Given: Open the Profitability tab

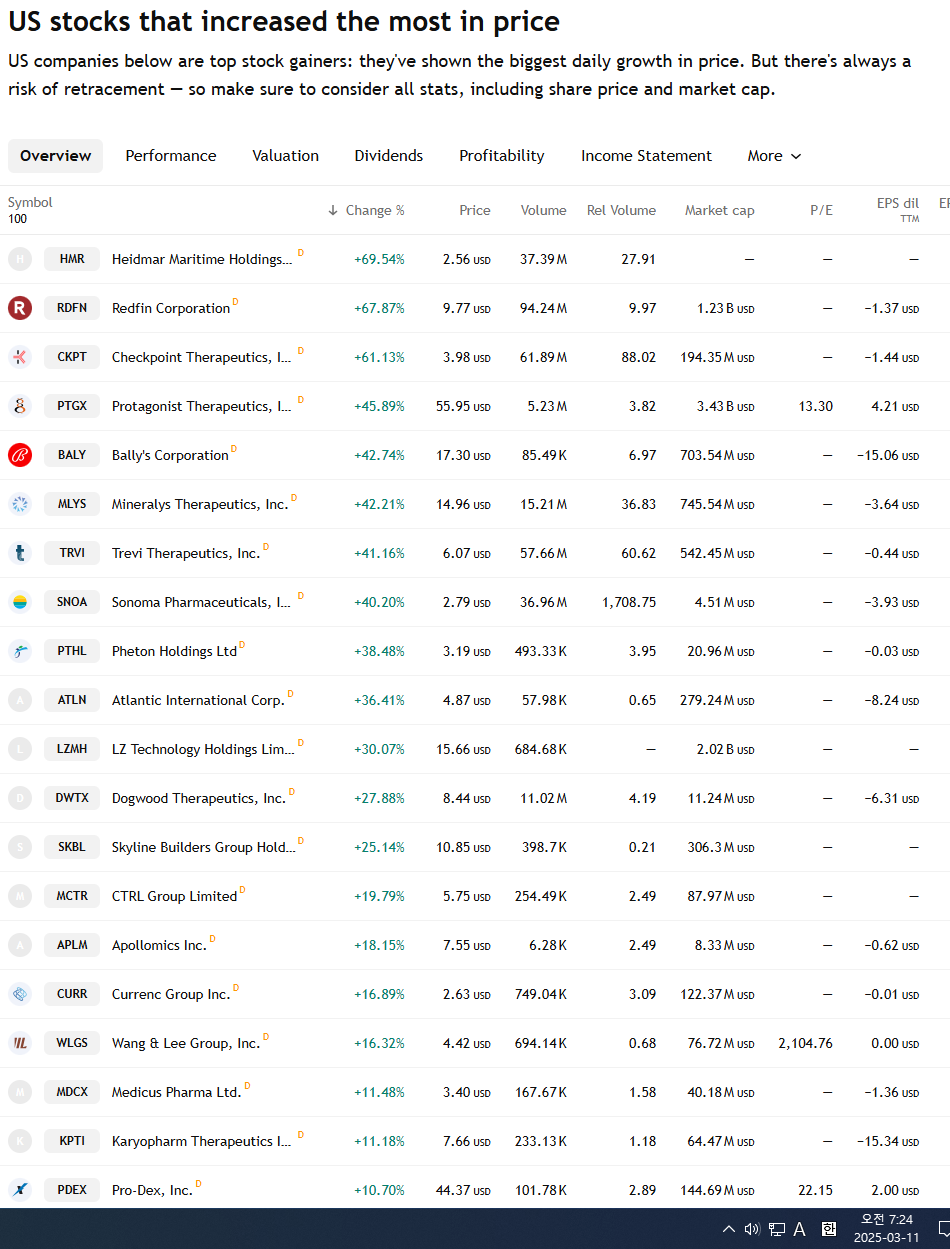Looking at the screenshot, I should [502, 156].
